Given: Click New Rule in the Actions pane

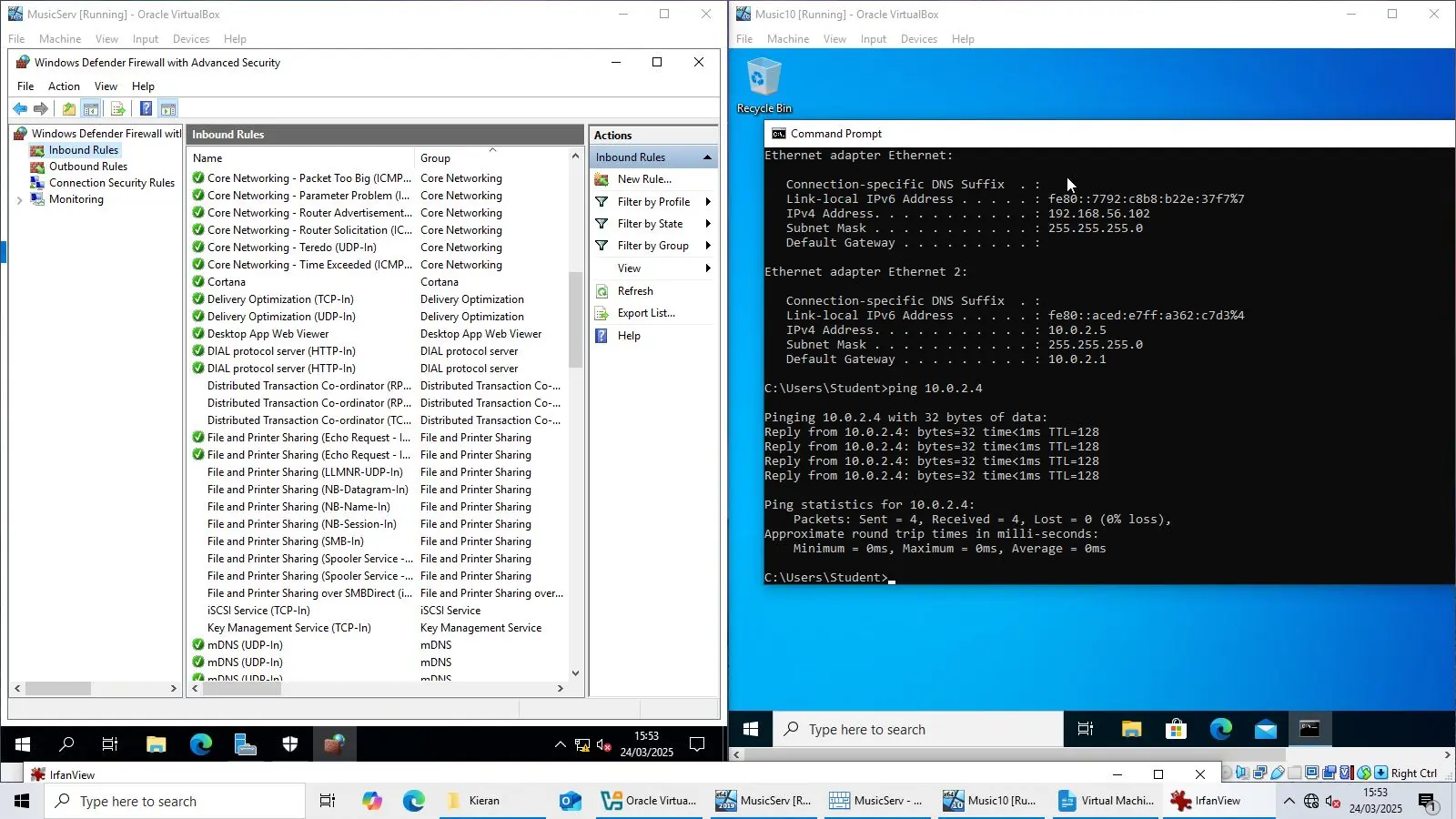Looking at the screenshot, I should coord(643,179).
